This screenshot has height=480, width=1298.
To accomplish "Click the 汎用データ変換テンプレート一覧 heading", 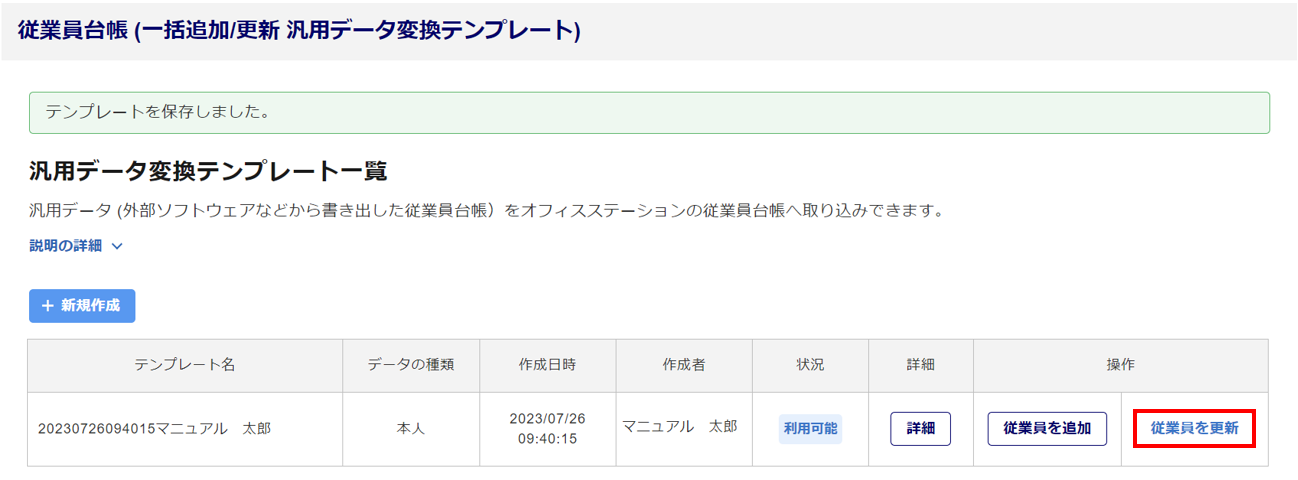I will coord(208,171).
